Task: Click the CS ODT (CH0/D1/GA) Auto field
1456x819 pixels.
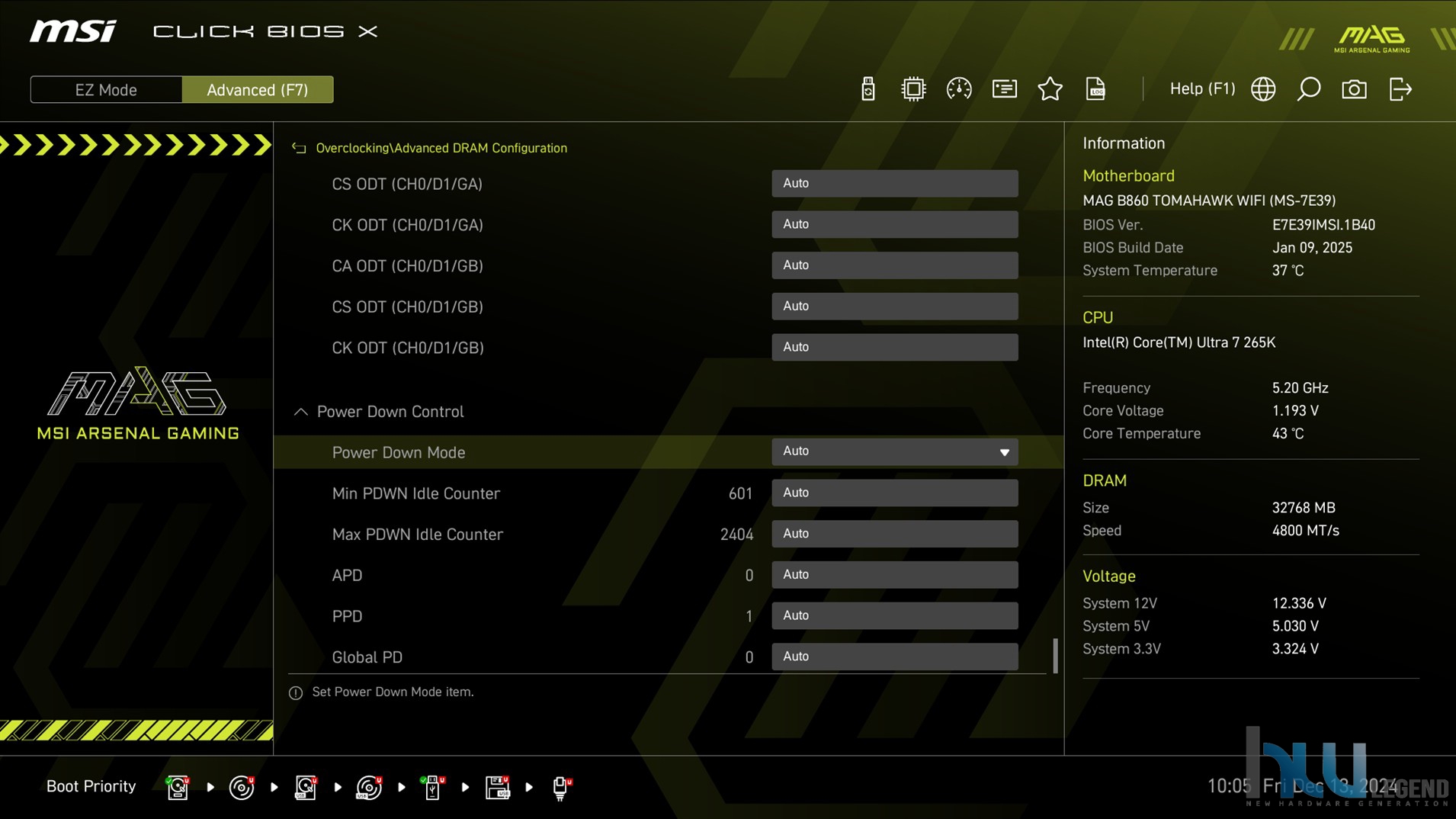Action: tap(894, 183)
